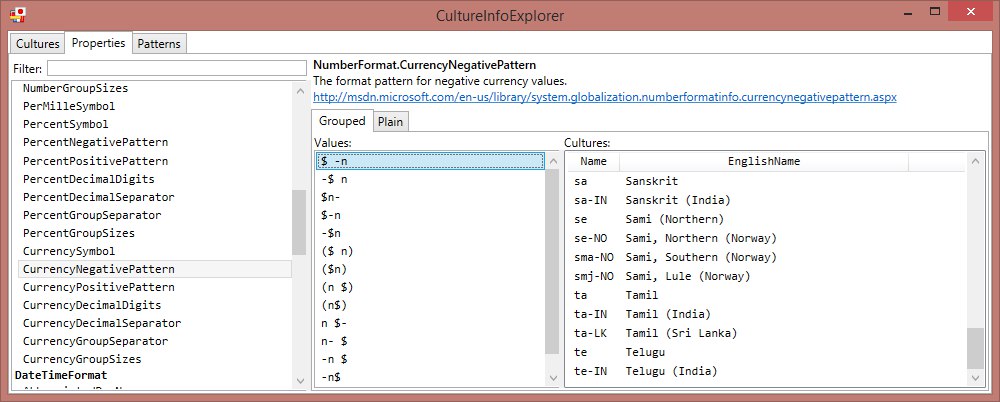
Task: Click the Name column header
Action: coord(593,161)
